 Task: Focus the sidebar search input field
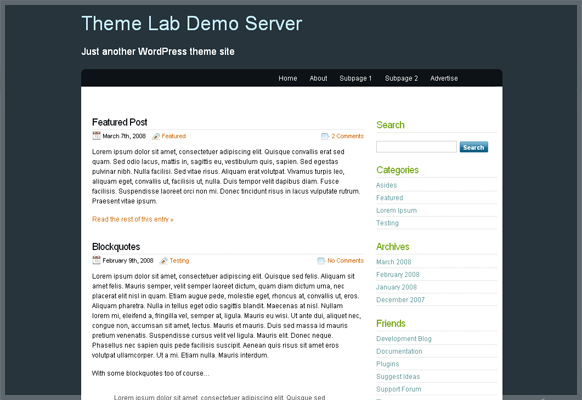[416, 147]
